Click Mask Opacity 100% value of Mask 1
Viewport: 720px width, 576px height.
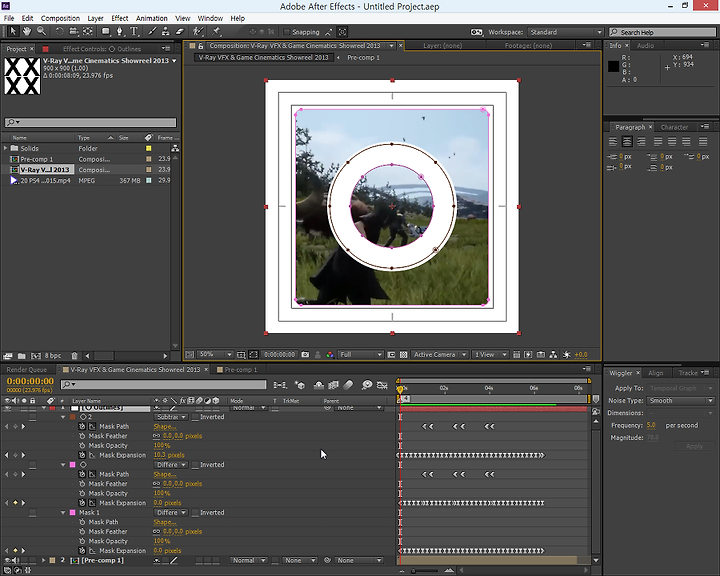point(162,541)
